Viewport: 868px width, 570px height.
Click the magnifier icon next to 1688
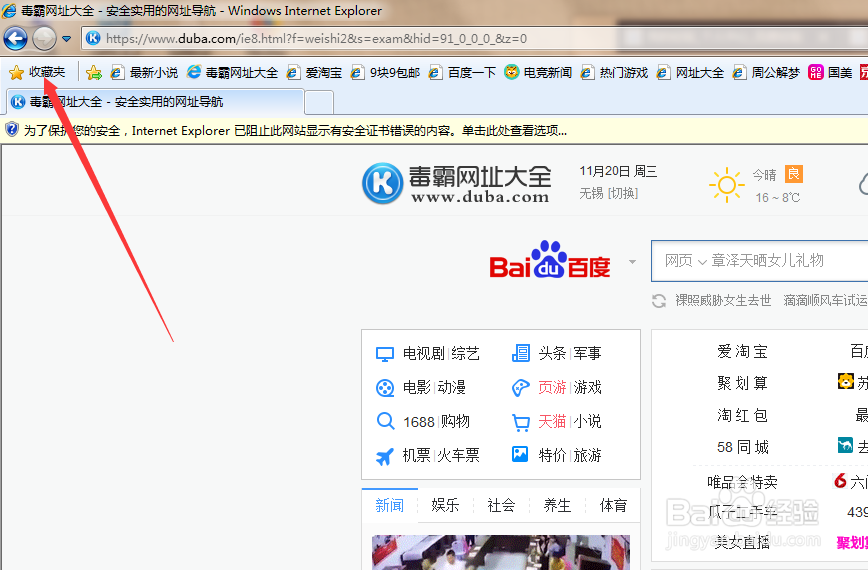pyautogui.click(x=385, y=422)
